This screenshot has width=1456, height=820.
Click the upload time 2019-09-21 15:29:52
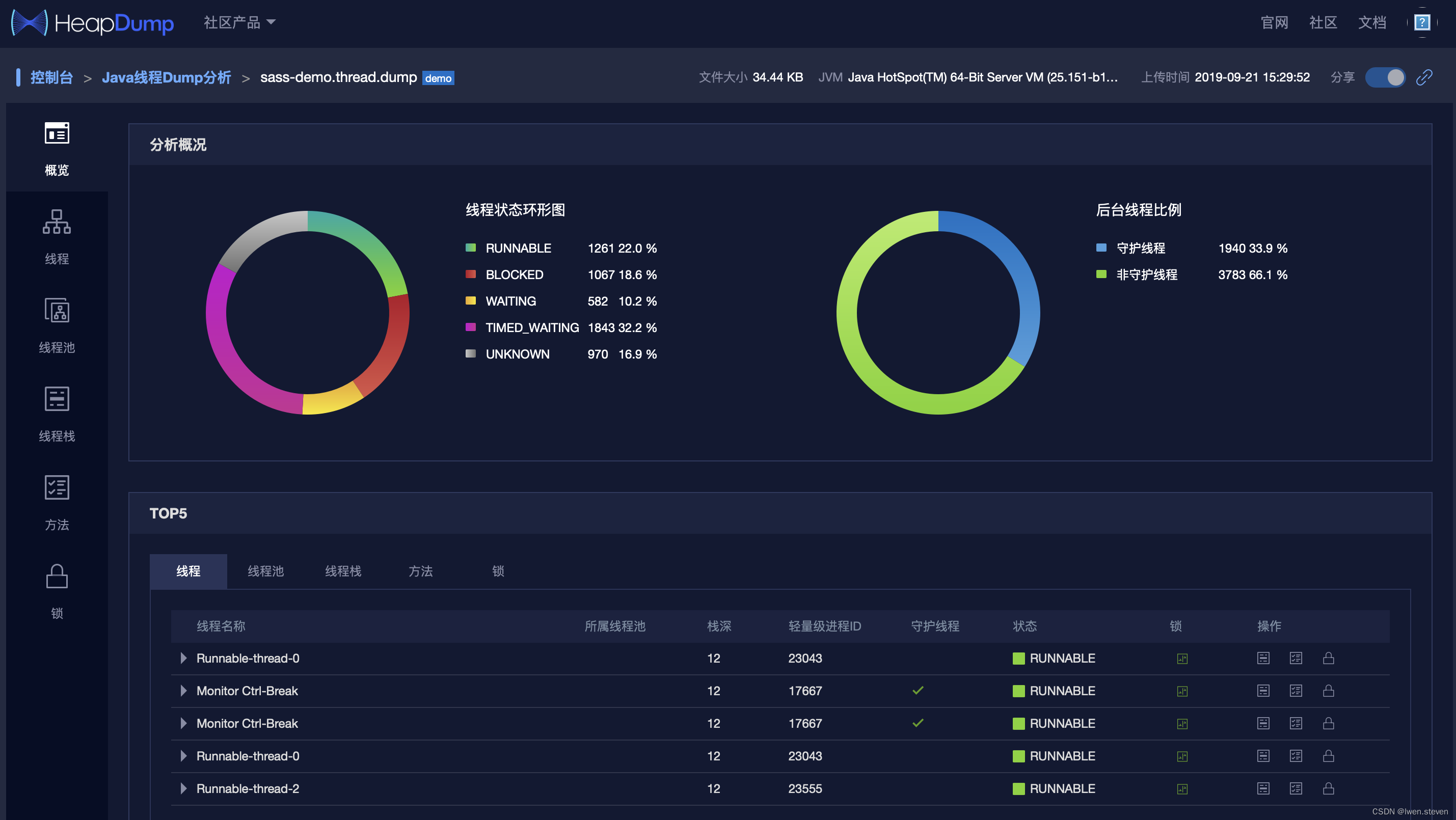pos(1252,77)
